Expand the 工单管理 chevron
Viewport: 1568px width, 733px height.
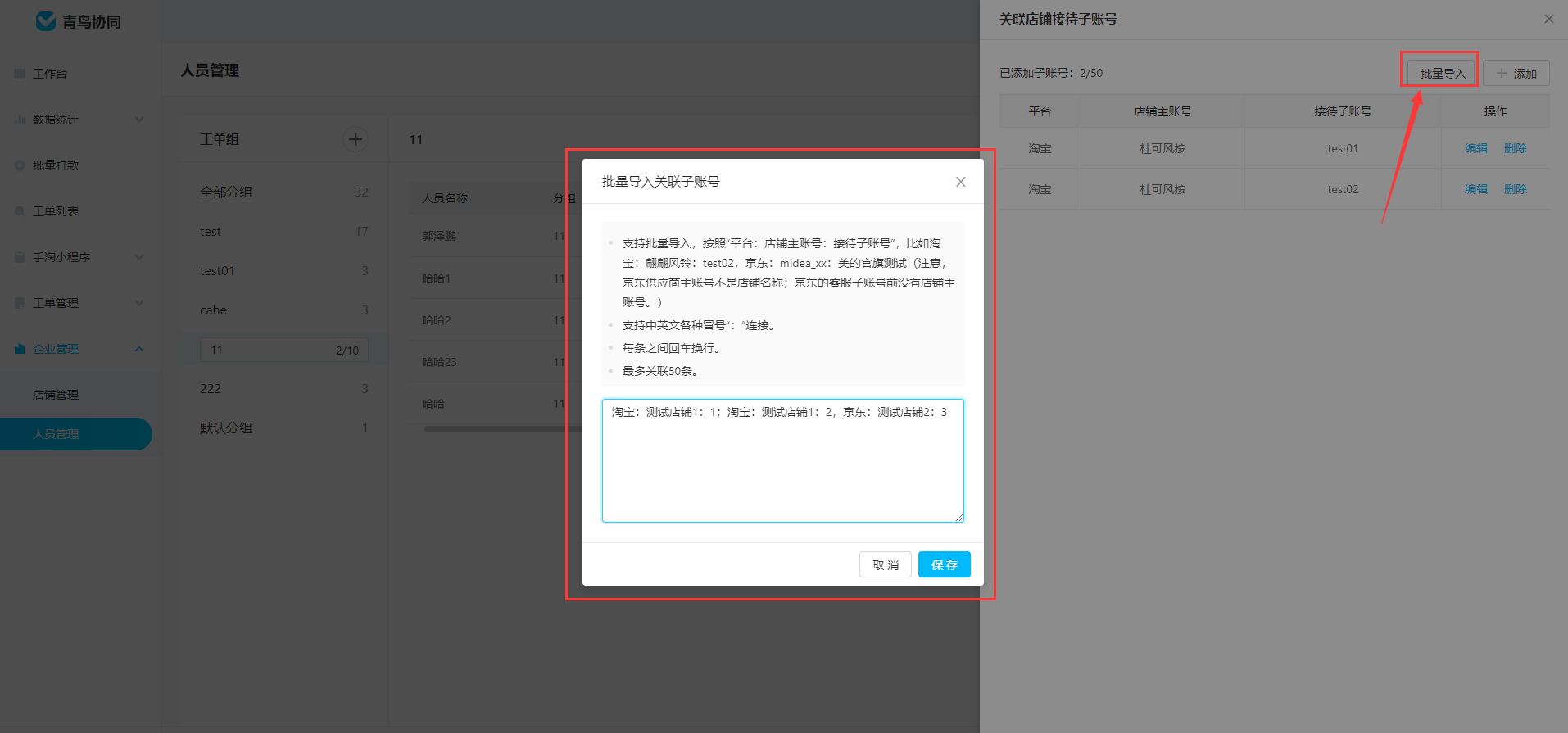[139, 303]
